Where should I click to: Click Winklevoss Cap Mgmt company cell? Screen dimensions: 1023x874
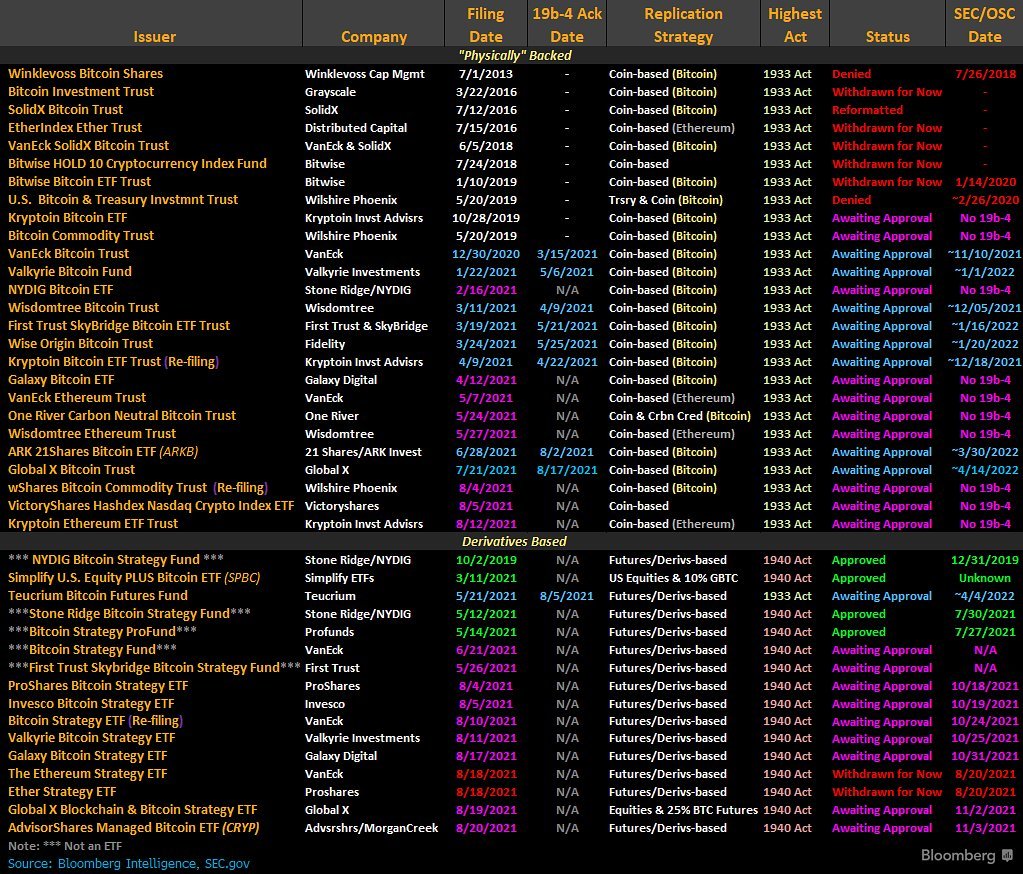pos(365,74)
